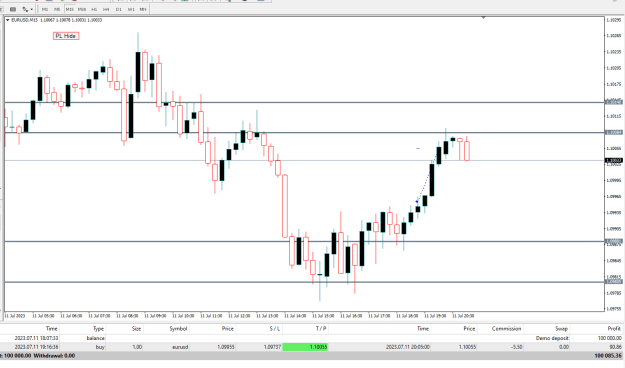Select the lowest horizontal line on the chart
625x368 pixels.
pos(305,282)
